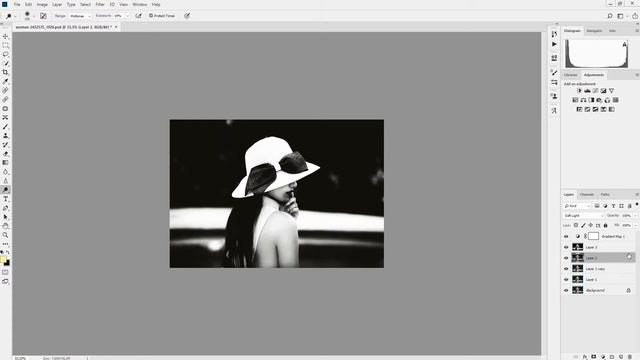Screen dimensions: 640x360
Task: Open the Opacity dropdown arrow
Action: click(x=636, y=216)
